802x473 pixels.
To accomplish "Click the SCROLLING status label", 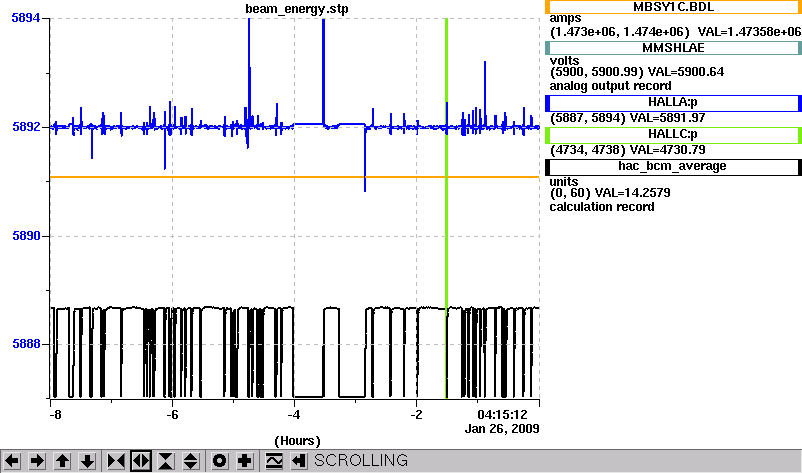I will [x=361, y=461].
